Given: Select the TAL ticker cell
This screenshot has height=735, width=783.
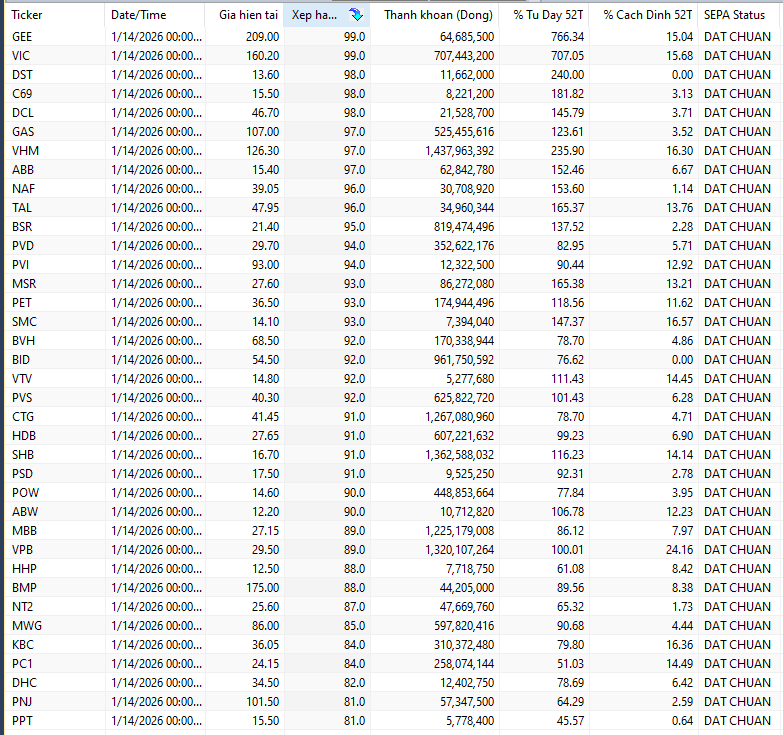Looking at the screenshot, I should 22,207.
